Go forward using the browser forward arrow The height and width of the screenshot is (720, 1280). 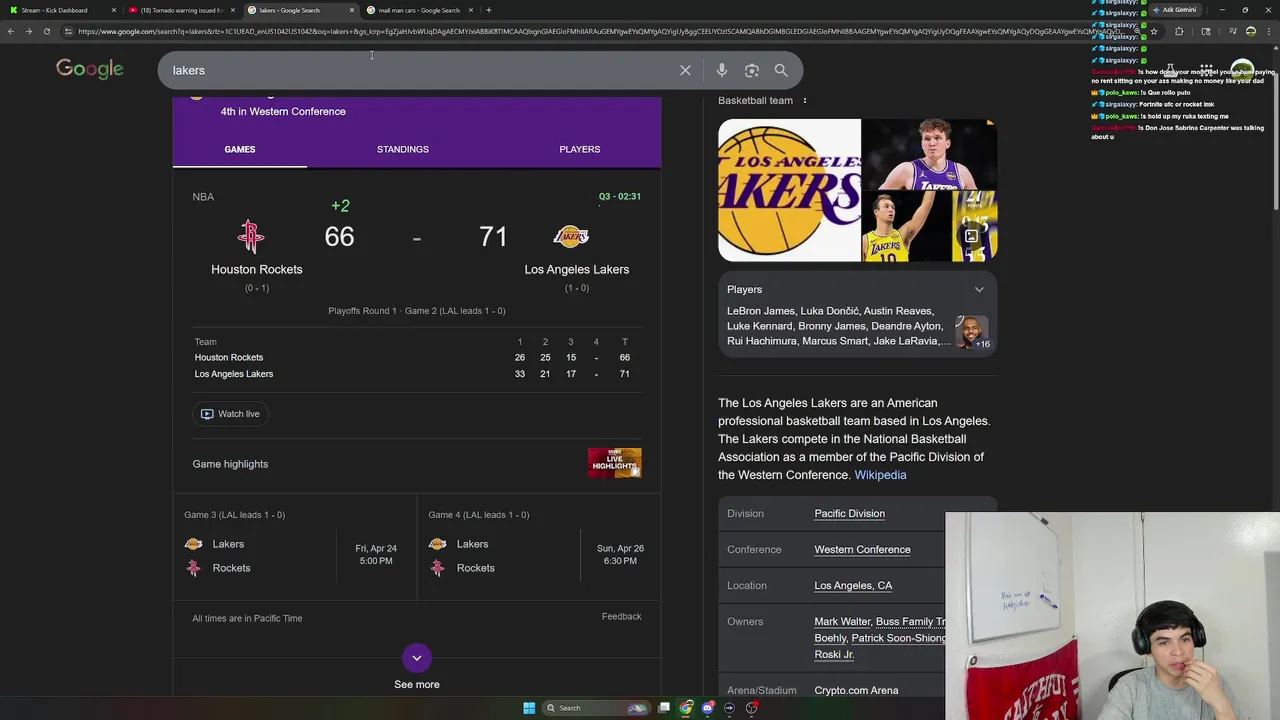click(28, 31)
